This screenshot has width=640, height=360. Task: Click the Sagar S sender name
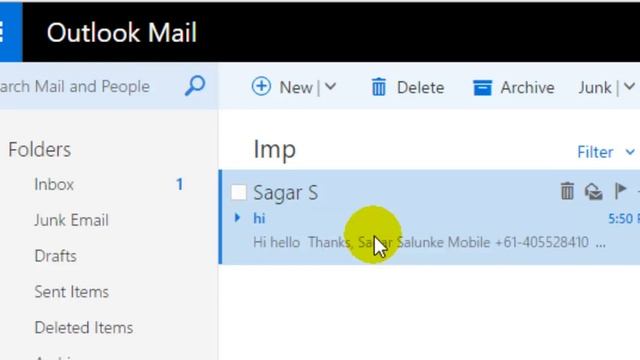[285, 193]
